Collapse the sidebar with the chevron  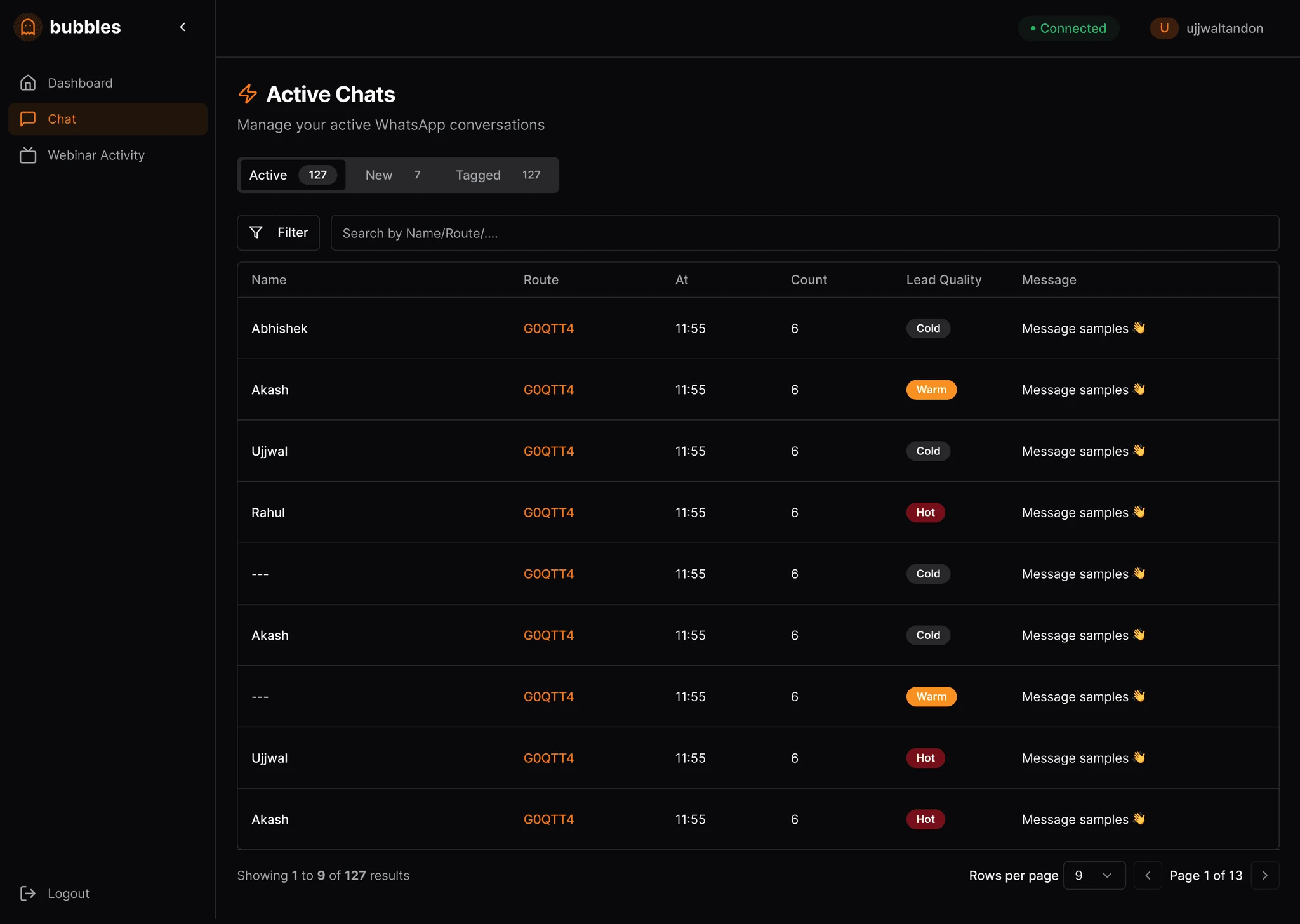pyautogui.click(x=183, y=27)
